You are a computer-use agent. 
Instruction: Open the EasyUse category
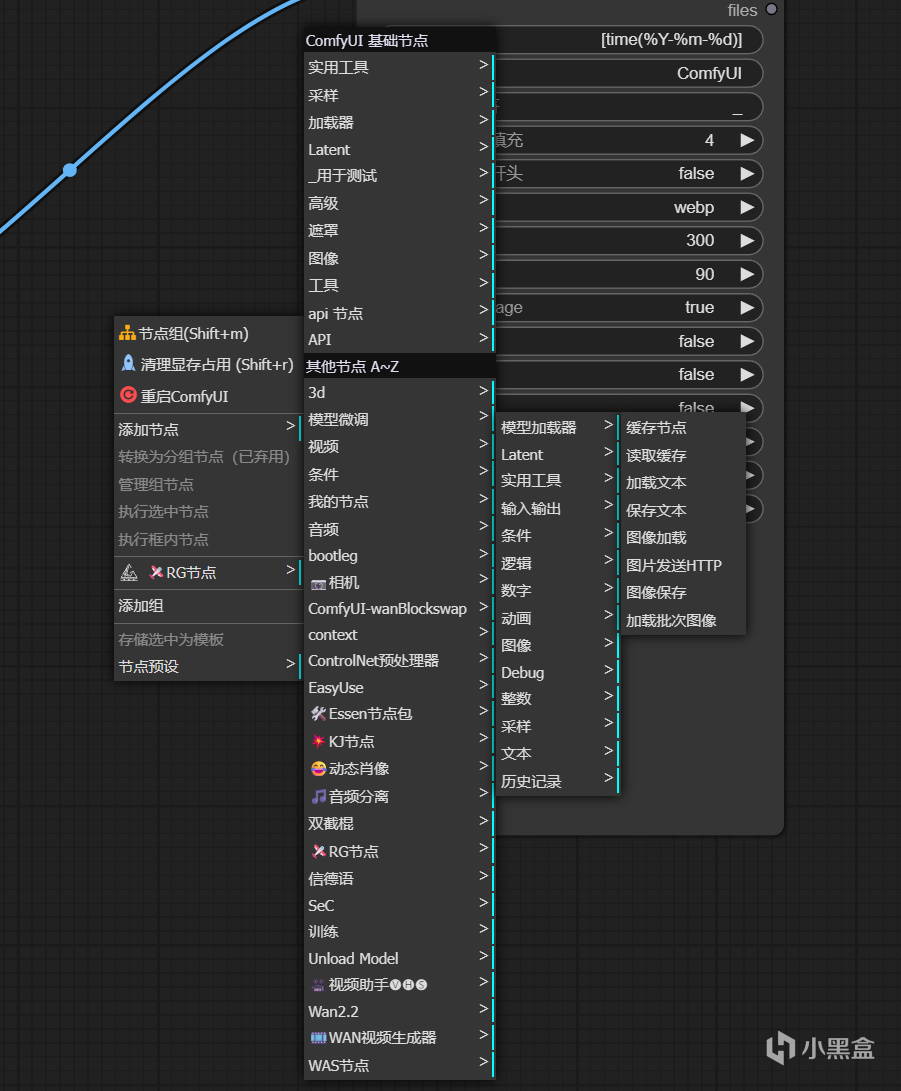coord(399,687)
